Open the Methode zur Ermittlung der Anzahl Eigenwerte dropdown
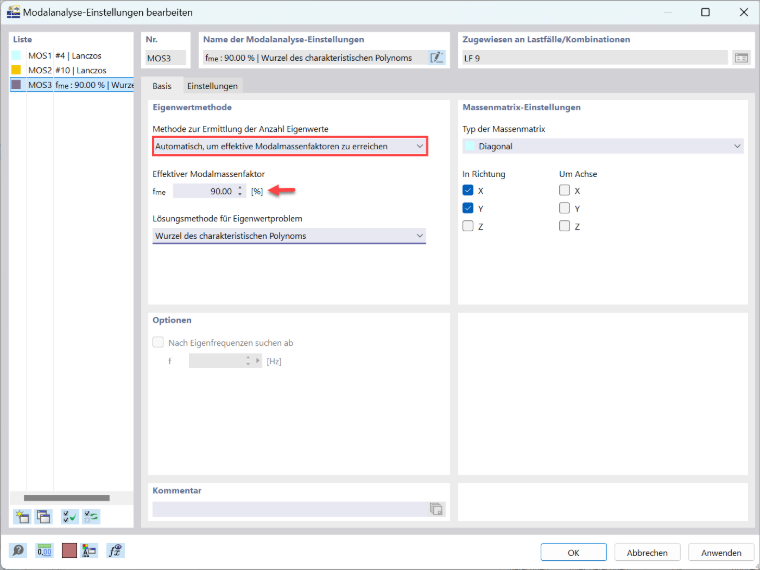Screen dimensions: 760x570 tap(289, 146)
